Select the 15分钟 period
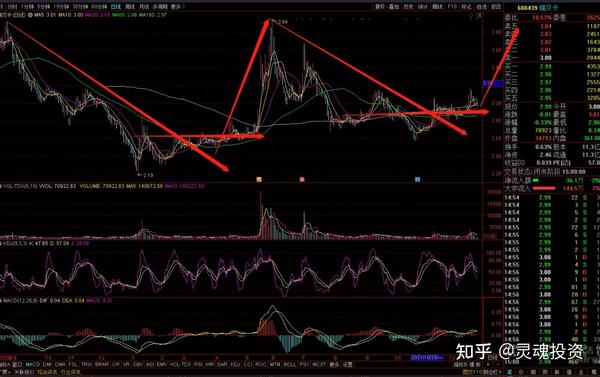The width and height of the screenshot is (600, 377). [x=61, y=7]
